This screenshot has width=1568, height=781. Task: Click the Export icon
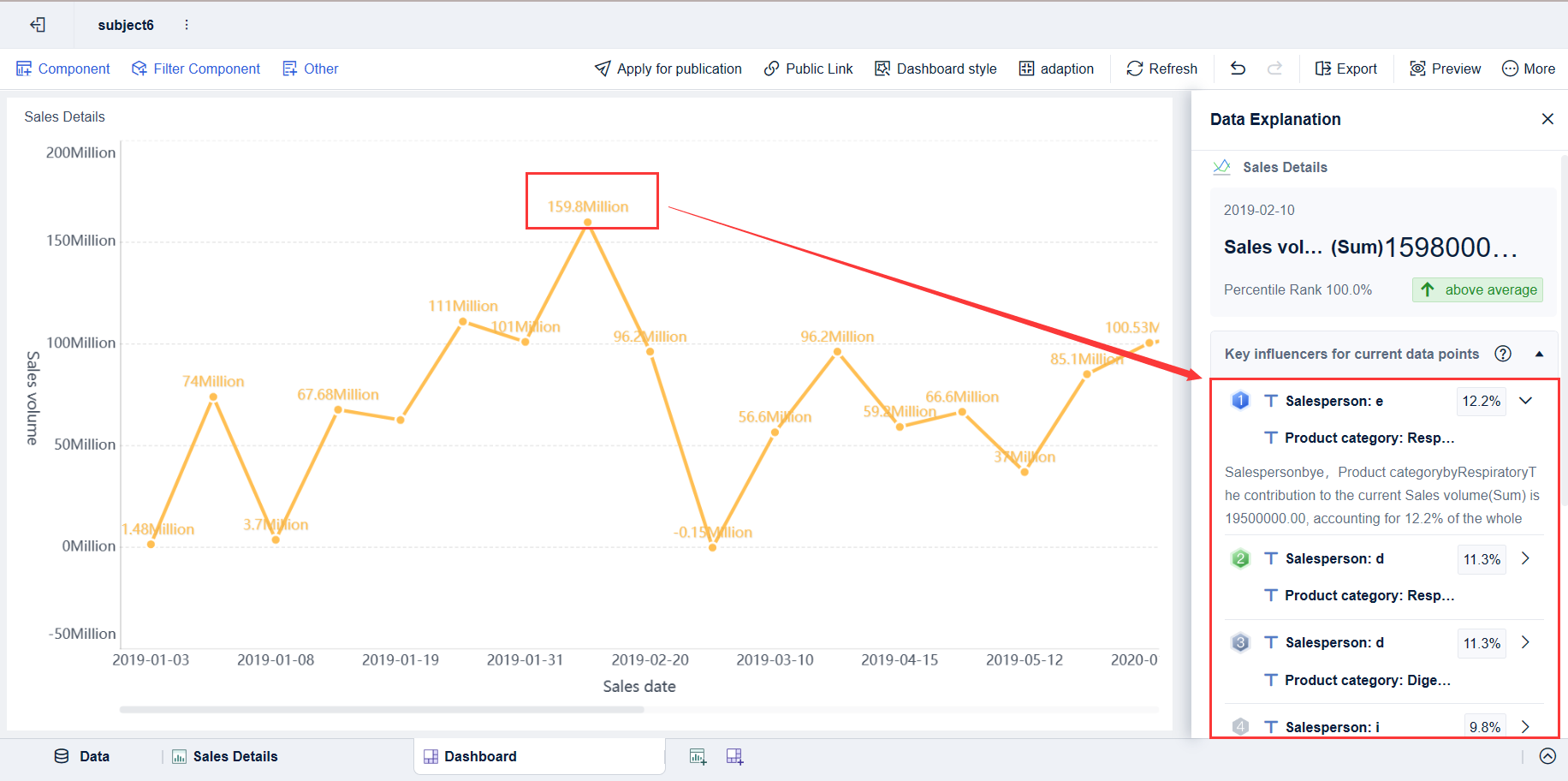pos(1345,69)
